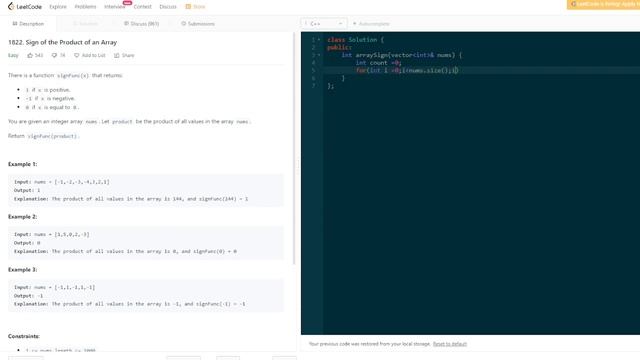
Task: Click the Constraints heading
Action: (x=24, y=336)
